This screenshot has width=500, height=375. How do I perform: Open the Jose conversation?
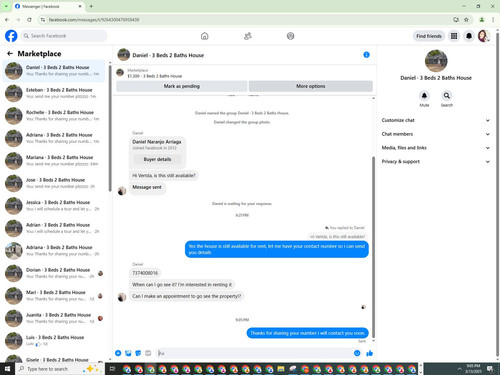(x=54, y=183)
